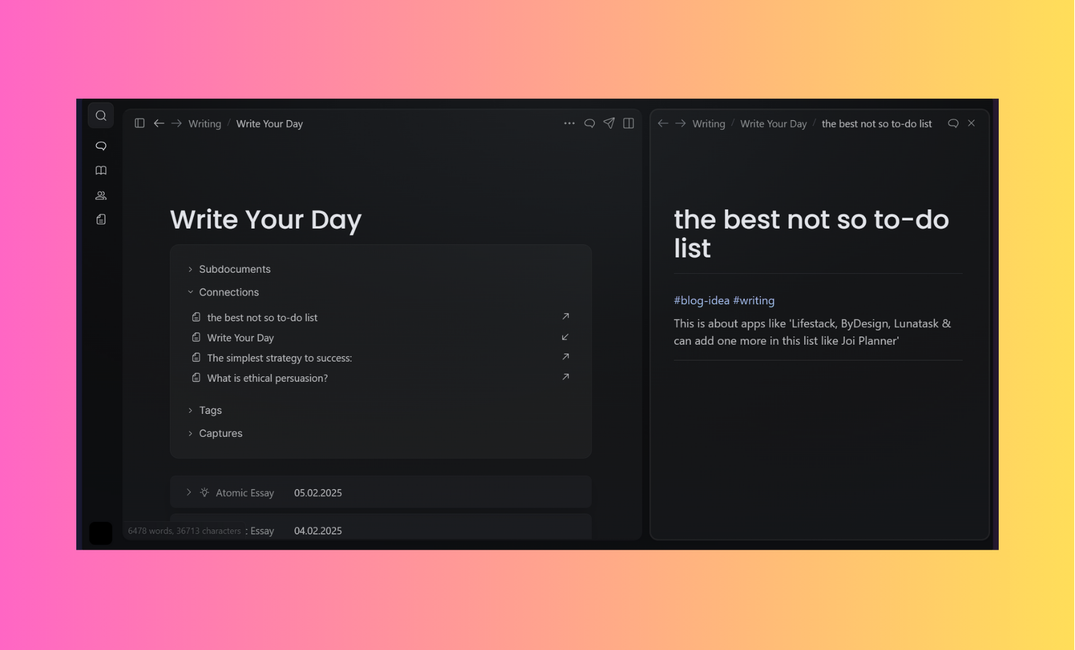Click the Write Your Day page title
Image resolution: width=1075 pixels, height=650 pixels.
[266, 219]
